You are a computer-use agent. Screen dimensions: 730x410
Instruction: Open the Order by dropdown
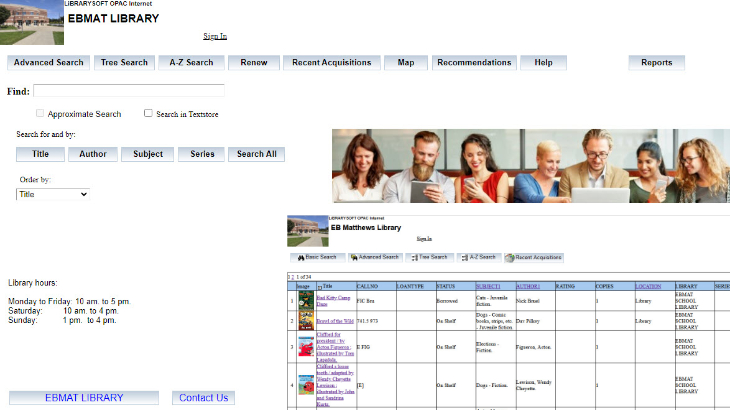click(x=53, y=194)
